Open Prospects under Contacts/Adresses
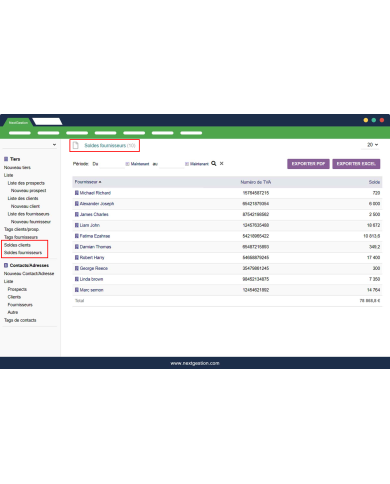 17,289
